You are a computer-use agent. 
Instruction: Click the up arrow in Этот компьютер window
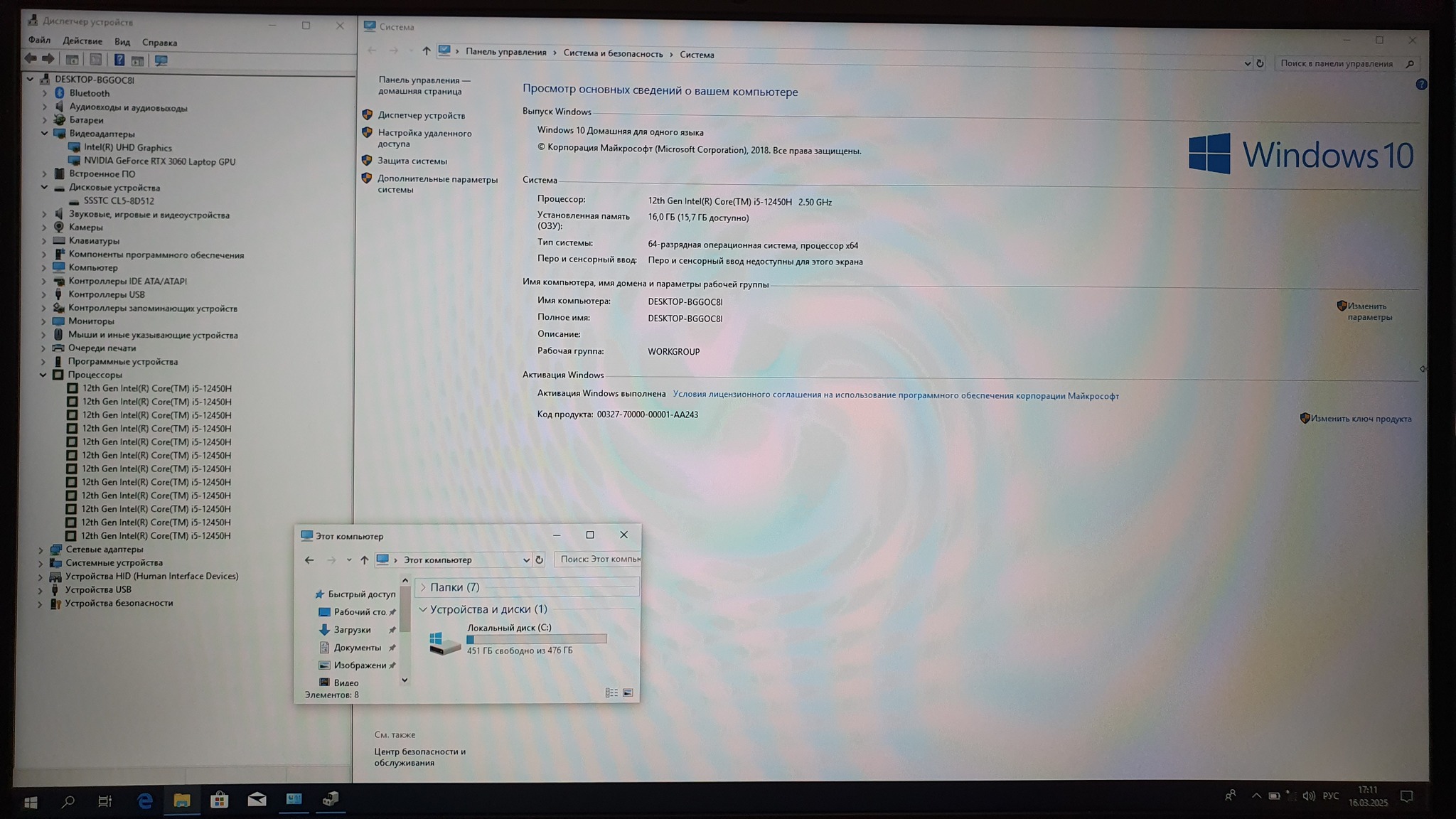click(x=364, y=560)
